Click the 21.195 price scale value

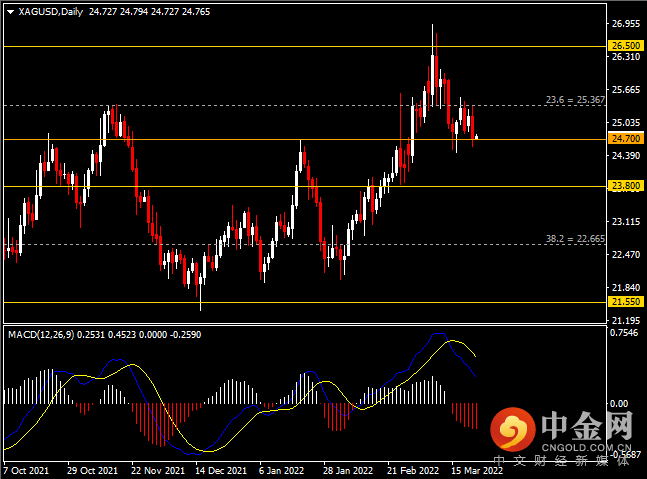(626, 320)
